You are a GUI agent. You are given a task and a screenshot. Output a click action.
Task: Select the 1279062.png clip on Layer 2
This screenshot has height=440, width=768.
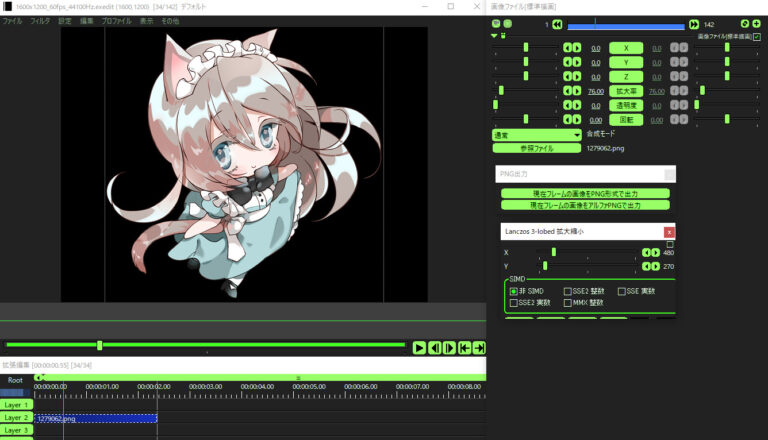(95, 418)
